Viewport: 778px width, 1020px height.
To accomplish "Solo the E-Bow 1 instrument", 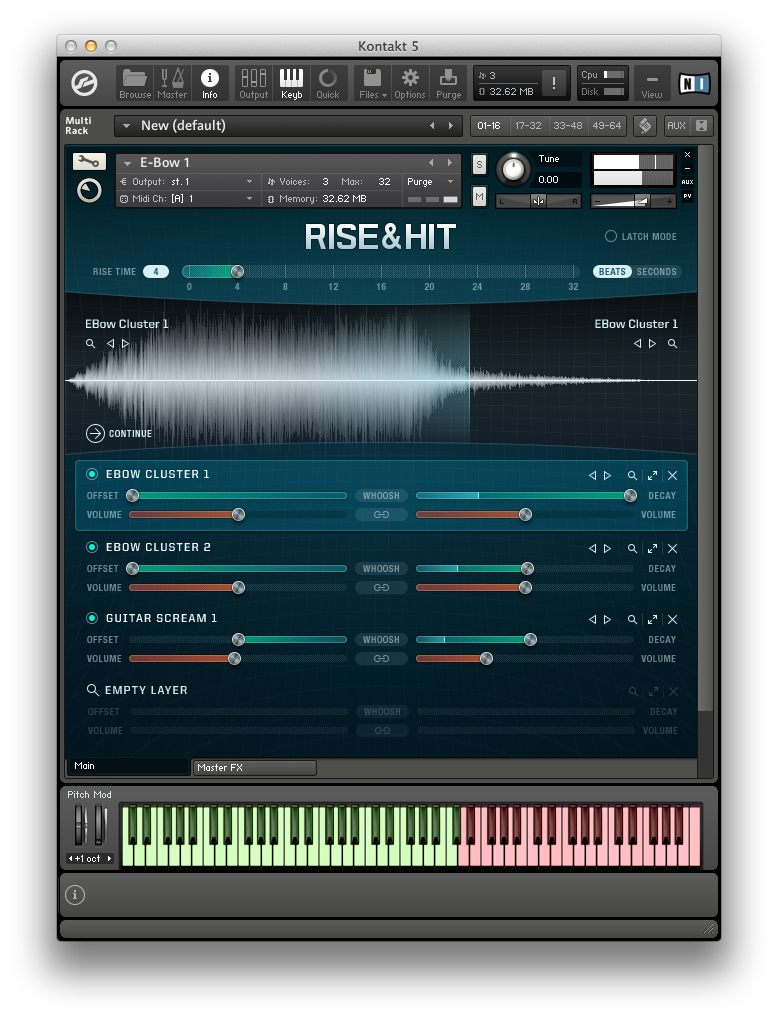I will (x=479, y=165).
